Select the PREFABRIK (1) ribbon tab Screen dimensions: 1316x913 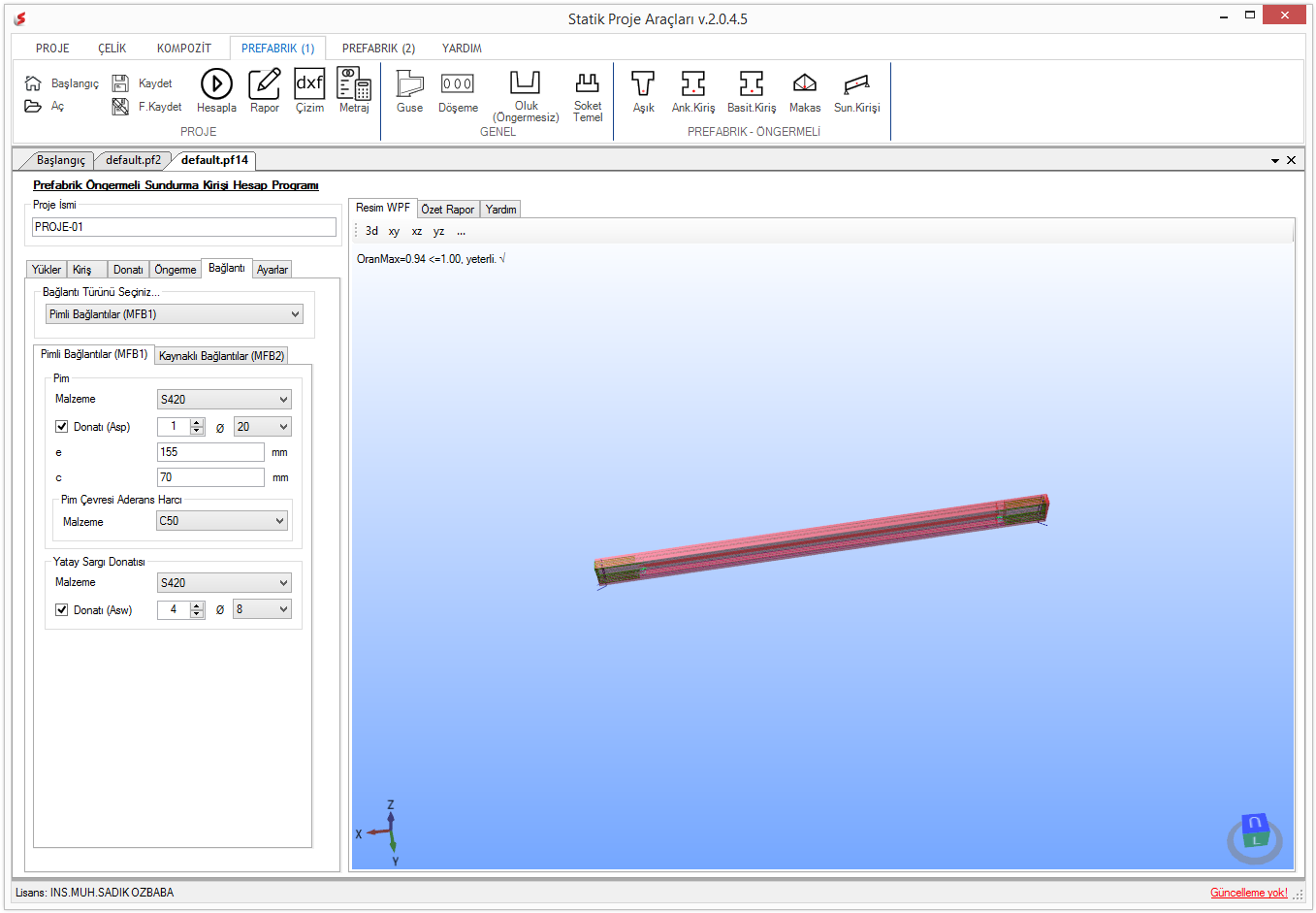tap(277, 49)
